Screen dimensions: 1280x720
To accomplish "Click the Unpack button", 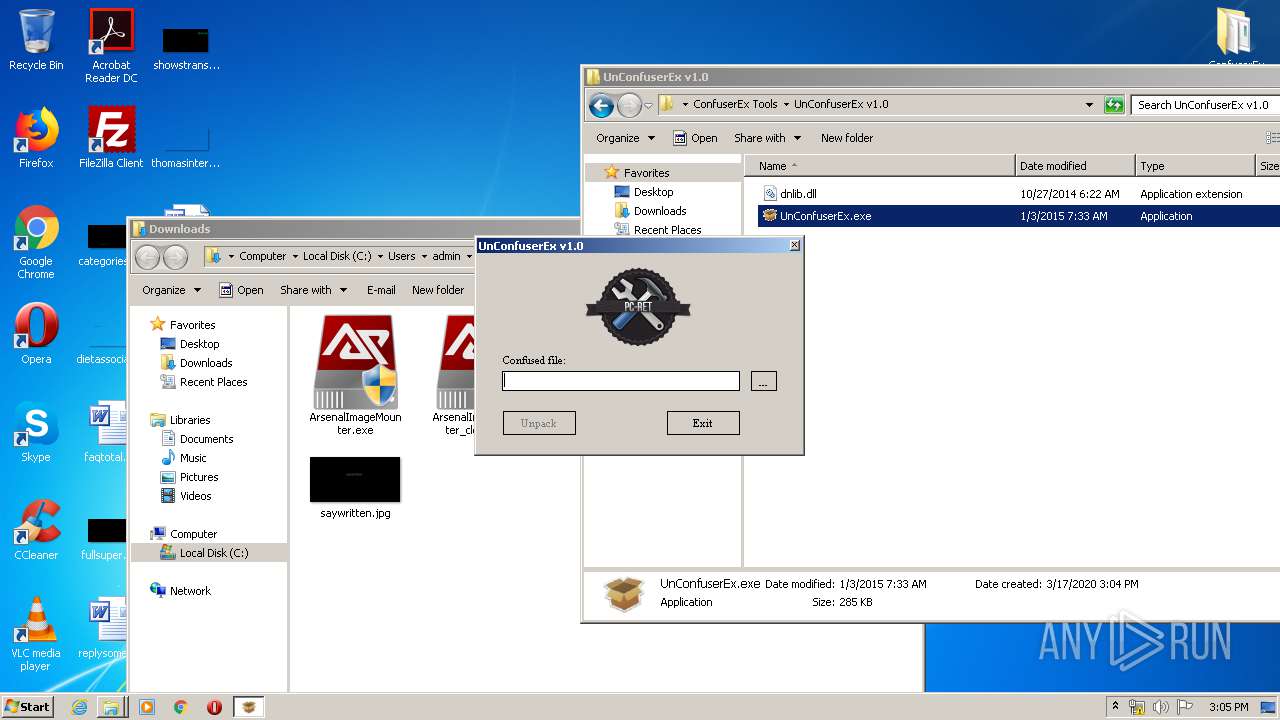I will [x=539, y=423].
